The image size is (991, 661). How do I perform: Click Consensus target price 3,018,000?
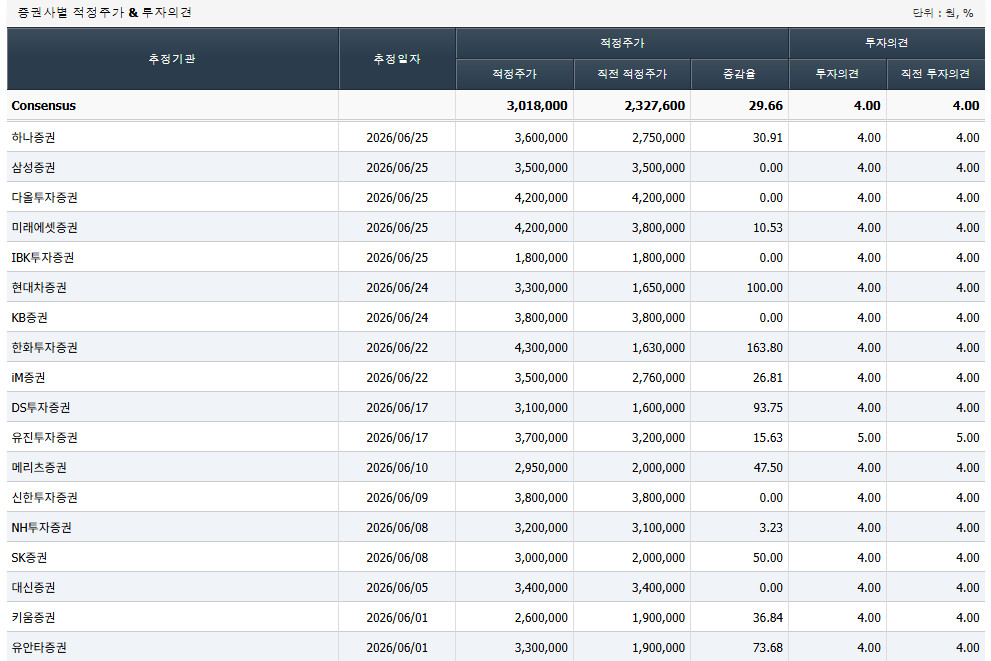(537, 106)
